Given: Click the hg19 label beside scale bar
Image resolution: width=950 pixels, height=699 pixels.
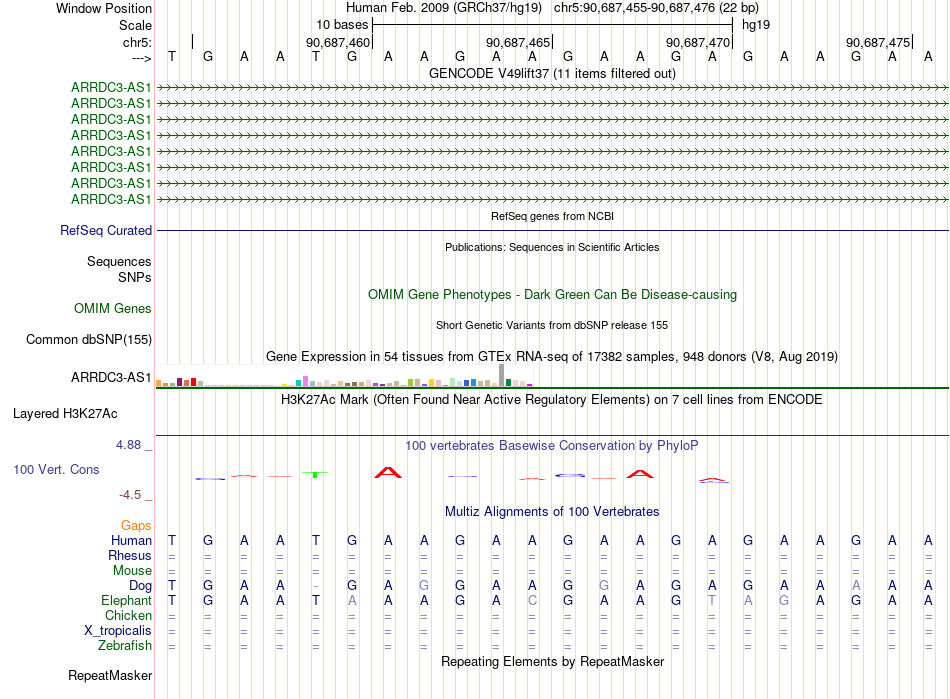Looking at the screenshot, I should tap(756, 25).
